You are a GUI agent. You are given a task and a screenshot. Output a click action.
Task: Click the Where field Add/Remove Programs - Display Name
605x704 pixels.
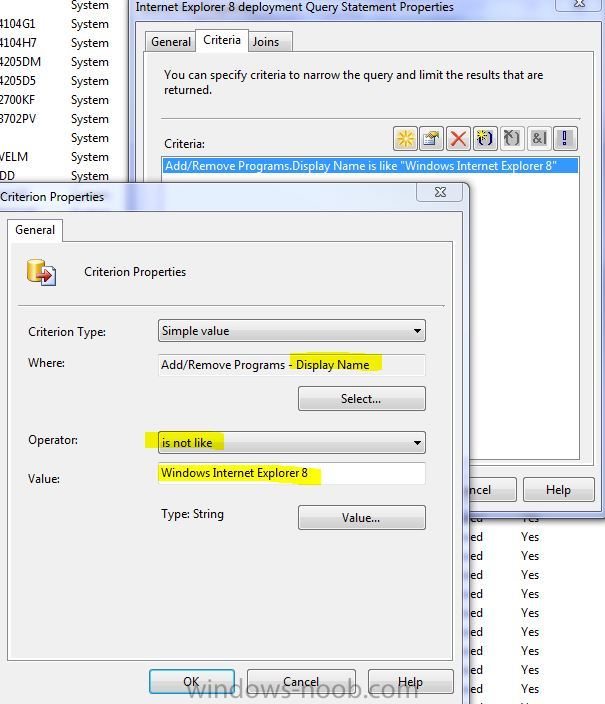291,365
